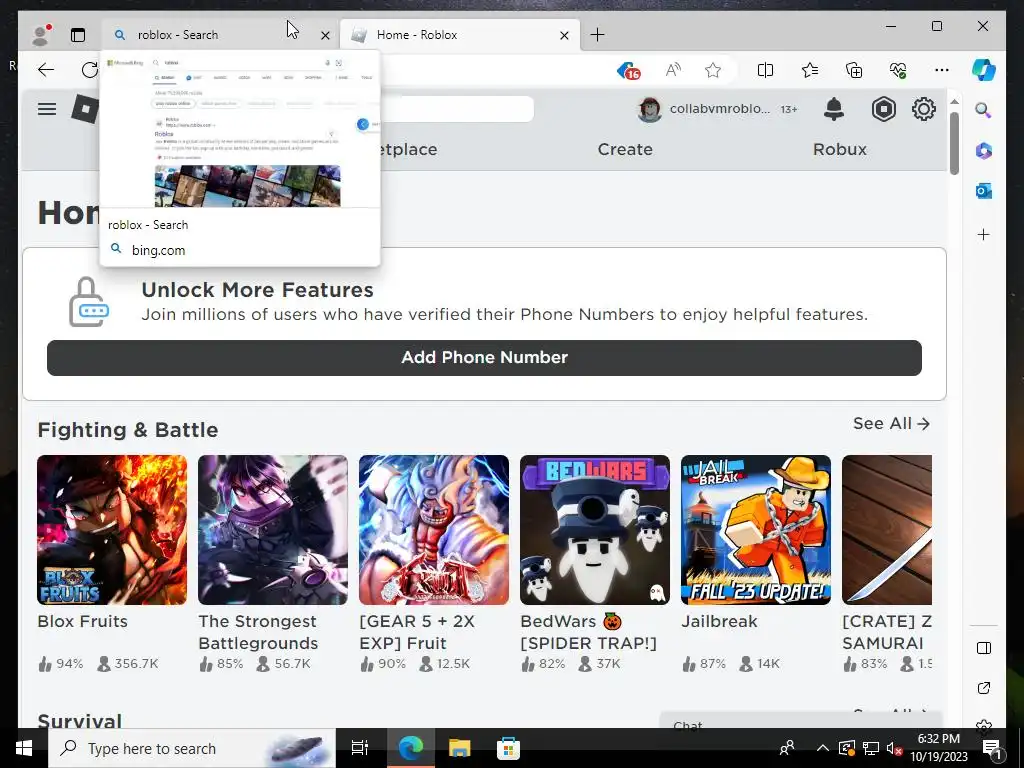Open a new browser tab
Screen dimensions: 1024x768
pos(597,35)
